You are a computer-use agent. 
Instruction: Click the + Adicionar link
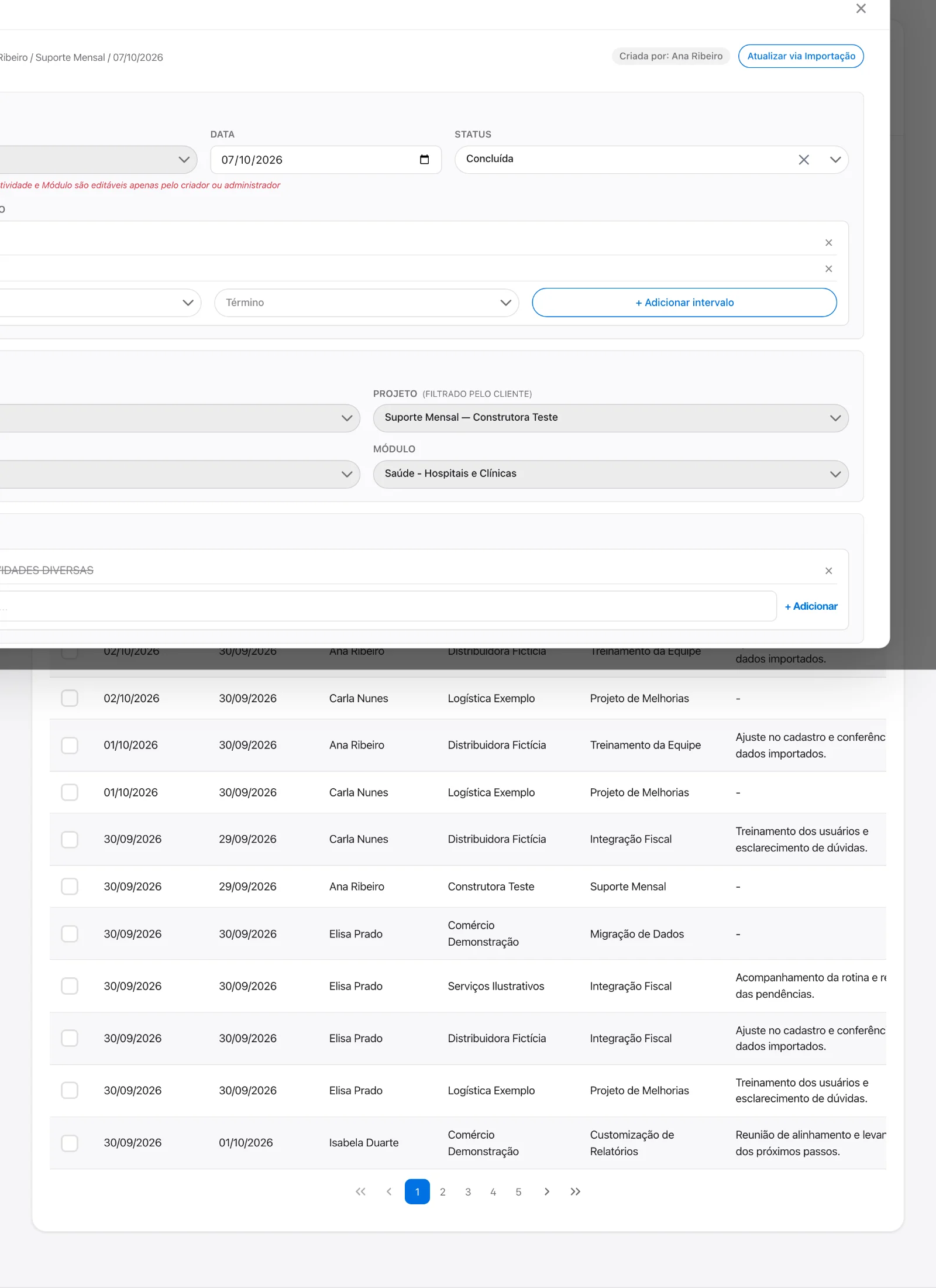811,606
